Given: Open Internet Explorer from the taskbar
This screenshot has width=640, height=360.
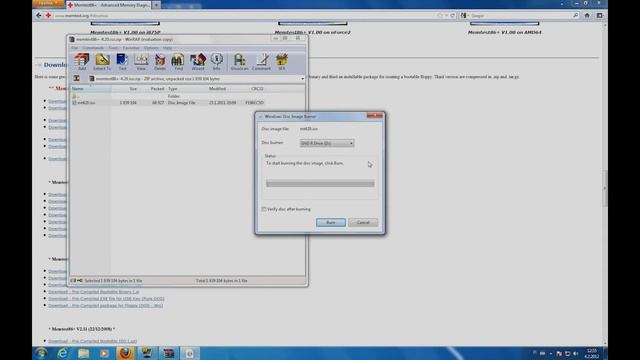Looking at the screenshot, I should pos(62,353).
